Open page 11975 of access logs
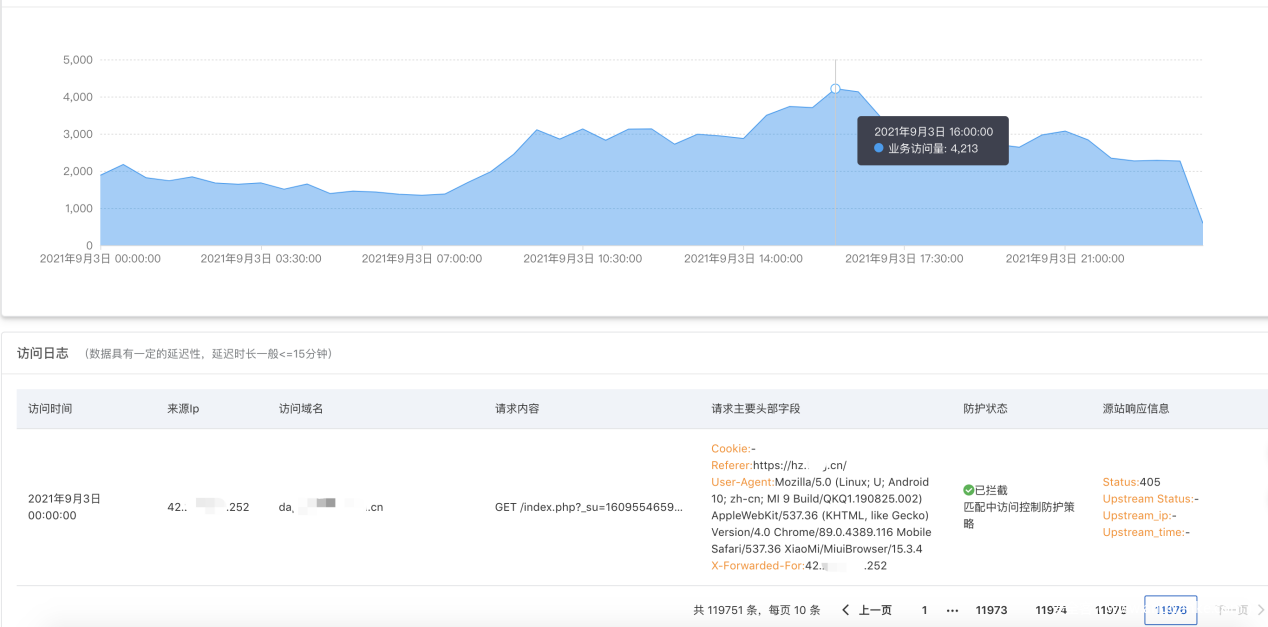The height and width of the screenshot is (627, 1268). (x=1110, y=610)
